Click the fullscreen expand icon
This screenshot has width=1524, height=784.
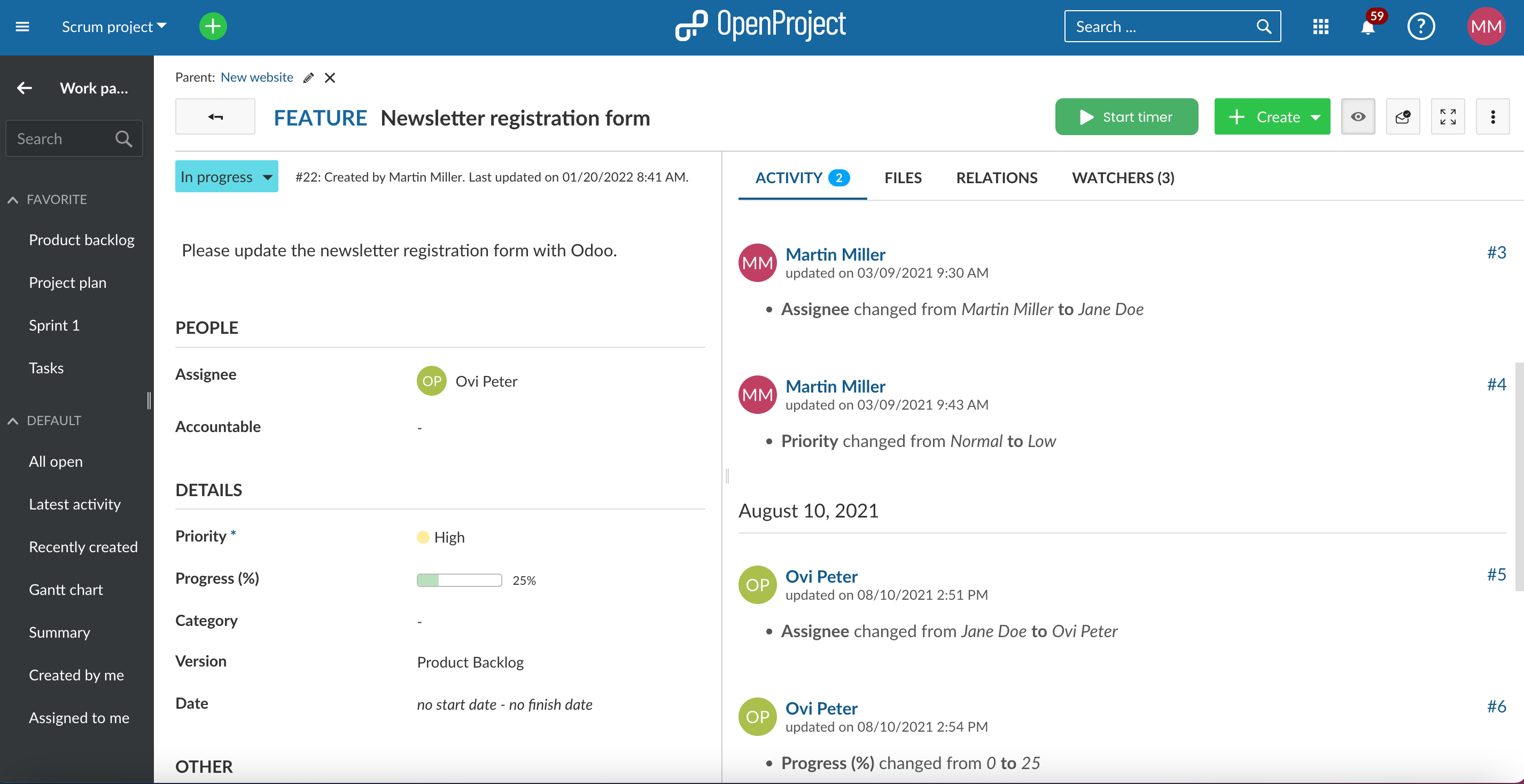click(1448, 117)
